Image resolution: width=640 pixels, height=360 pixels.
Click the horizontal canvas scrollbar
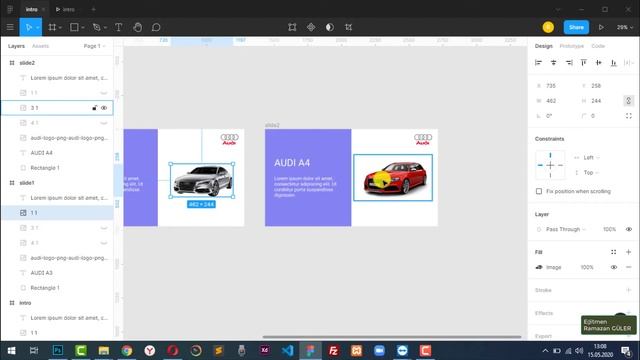click(392, 337)
